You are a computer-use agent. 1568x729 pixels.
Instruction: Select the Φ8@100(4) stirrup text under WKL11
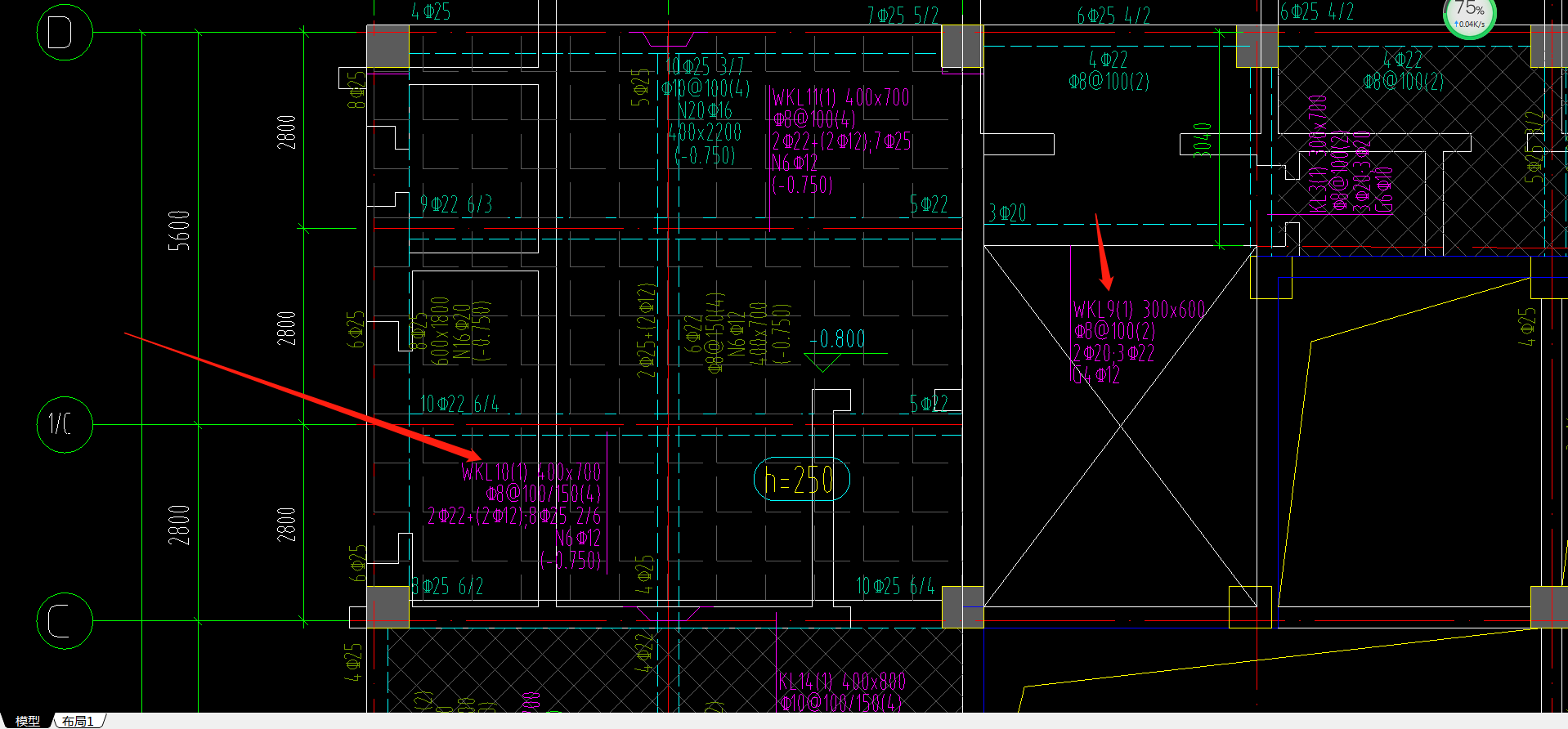[x=814, y=120]
